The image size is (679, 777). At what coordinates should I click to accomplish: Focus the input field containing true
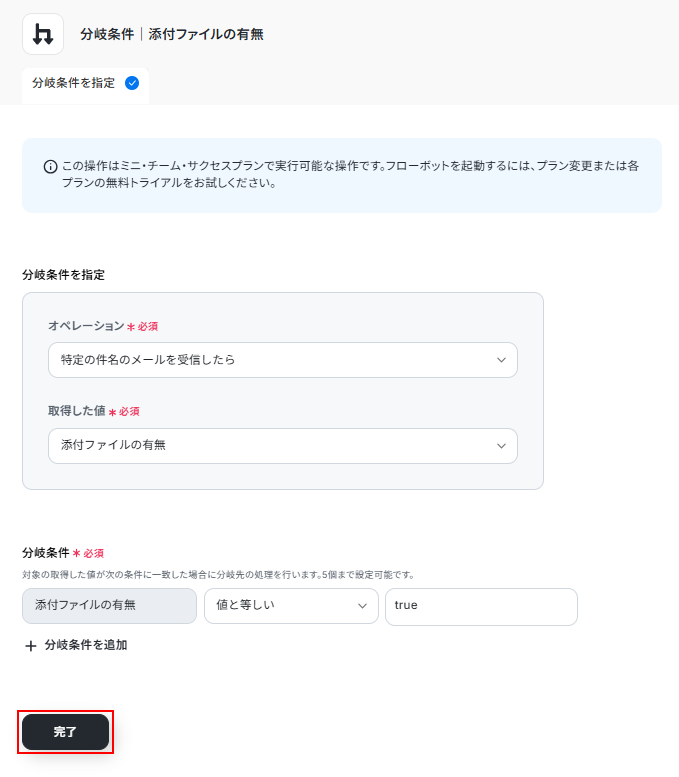pos(480,606)
